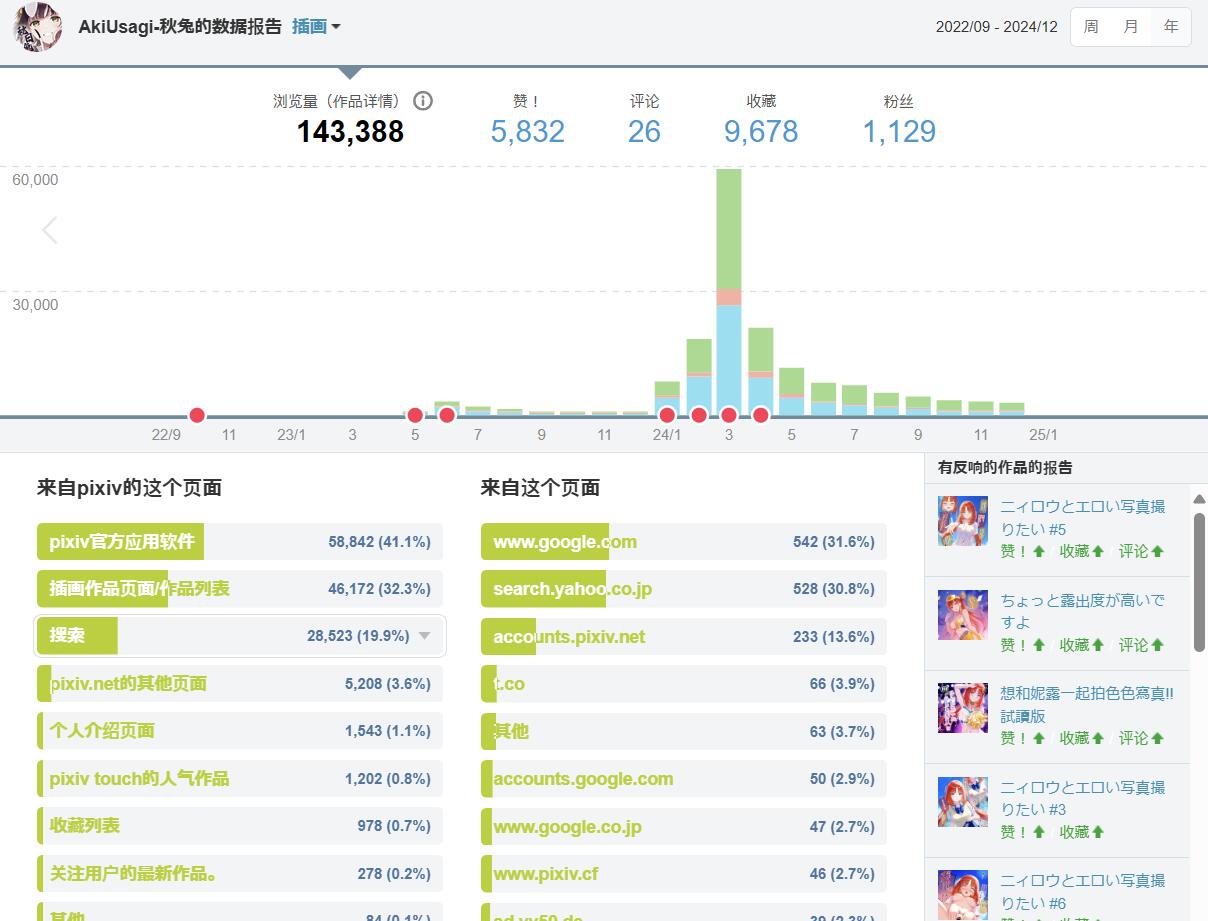The image size is (1208, 921).
Task: Select the 评论 metric showing 26
Action: (644, 118)
